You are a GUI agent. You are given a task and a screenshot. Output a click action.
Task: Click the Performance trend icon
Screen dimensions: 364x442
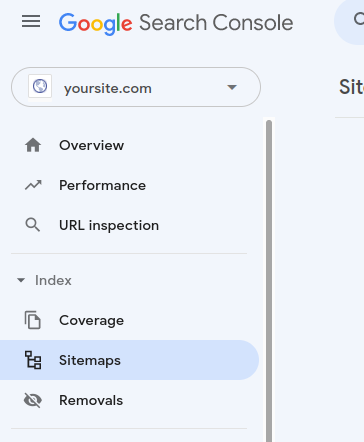click(33, 185)
